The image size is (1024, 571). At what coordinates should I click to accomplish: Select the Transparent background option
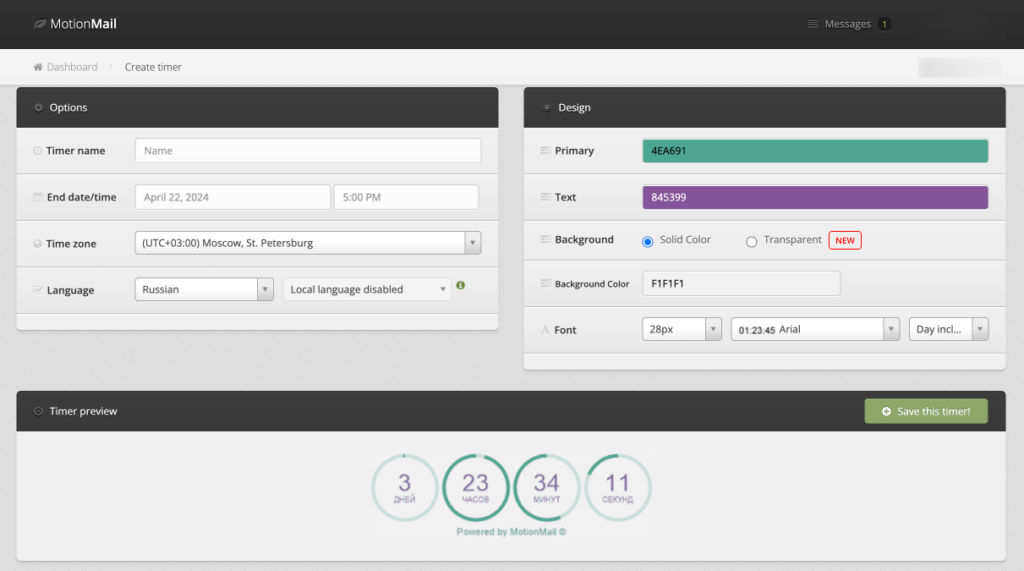click(x=751, y=242)
